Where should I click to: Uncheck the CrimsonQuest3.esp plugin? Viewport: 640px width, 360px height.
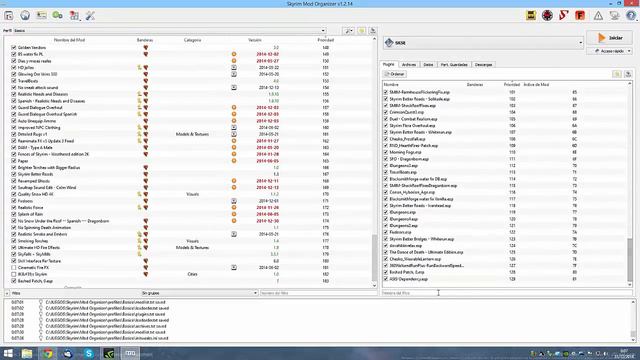click(x=386, y=112)
